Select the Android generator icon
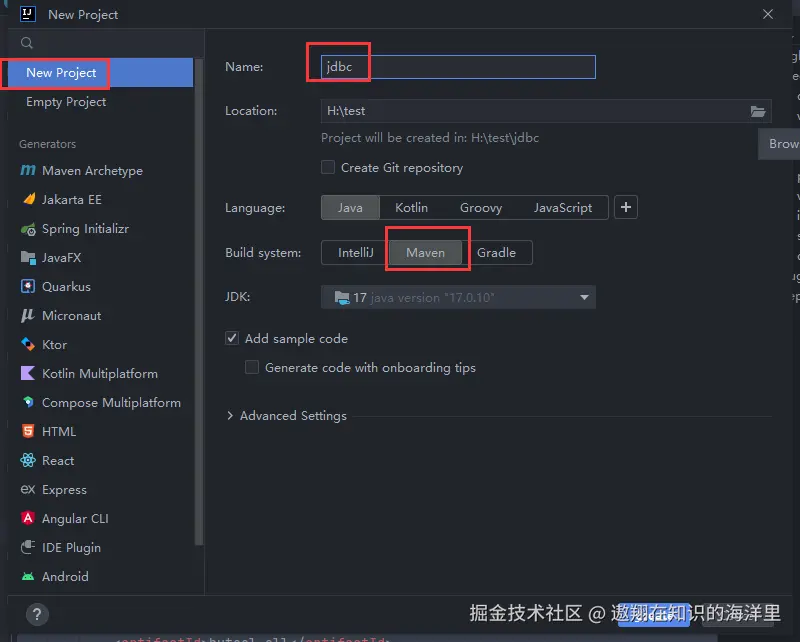 (28, 576)
